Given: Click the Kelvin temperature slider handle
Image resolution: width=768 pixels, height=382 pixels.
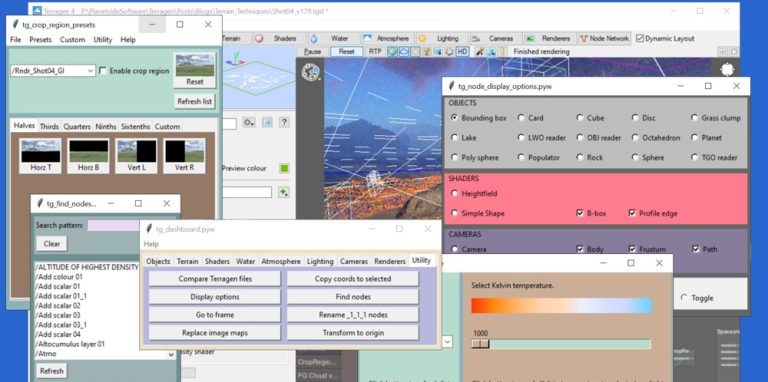Looking at the screenshot, I should 480,344.
